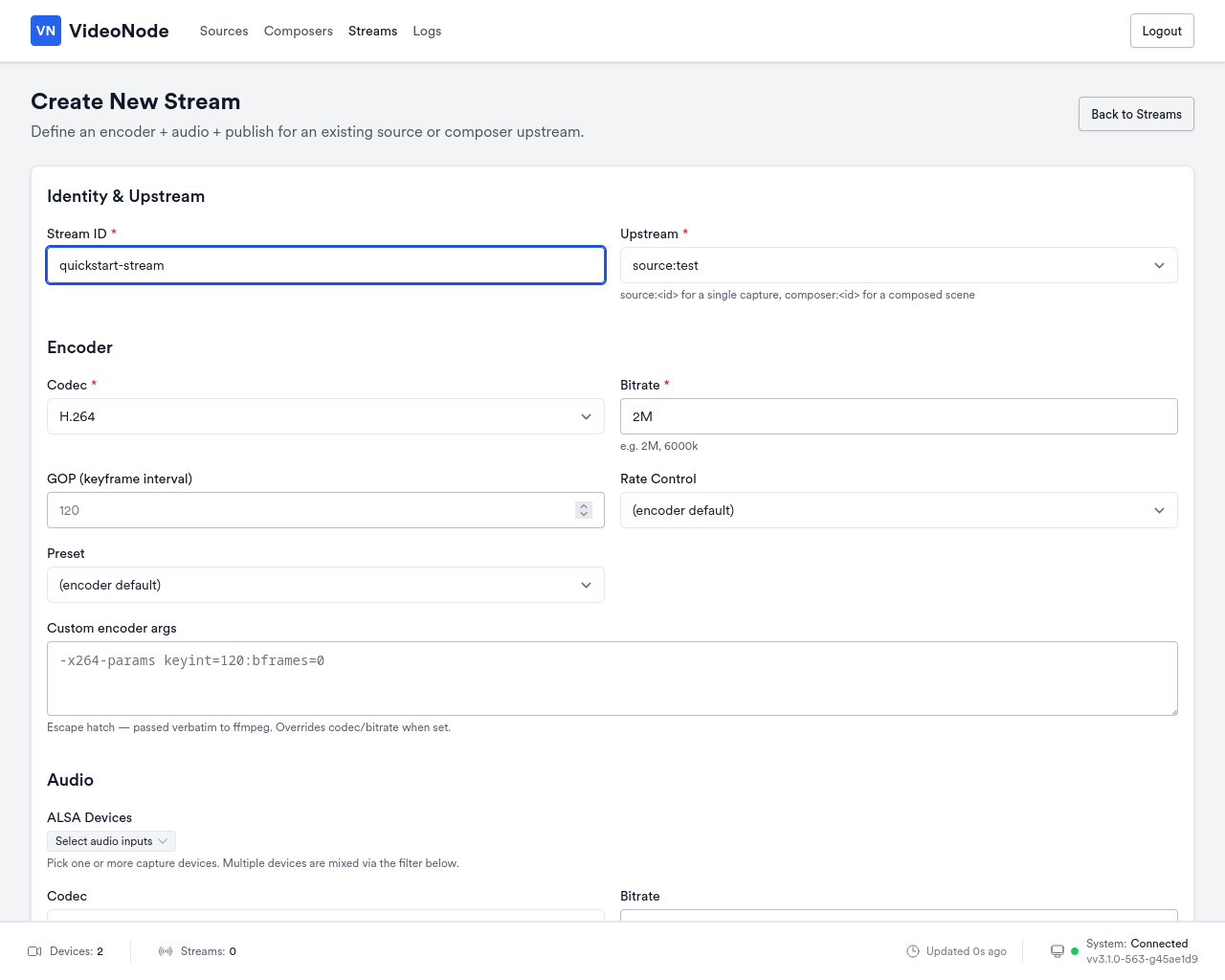The image size is (1225, 980).
Task: Click the 'Devices: 2' status text
Action: tap(77, 951)
